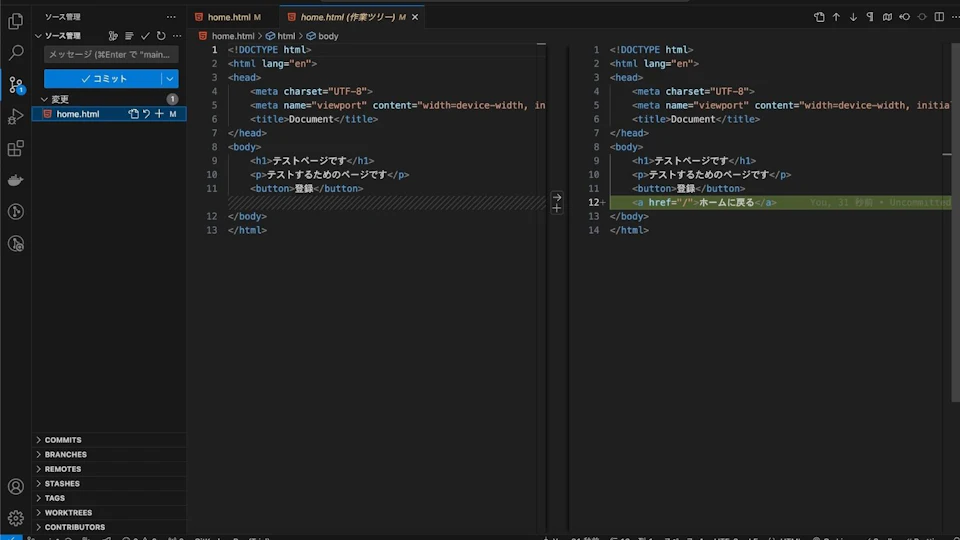Click the checkmark commit icon in header
Screen dimensions: 960x540
(x=145, y=36)
